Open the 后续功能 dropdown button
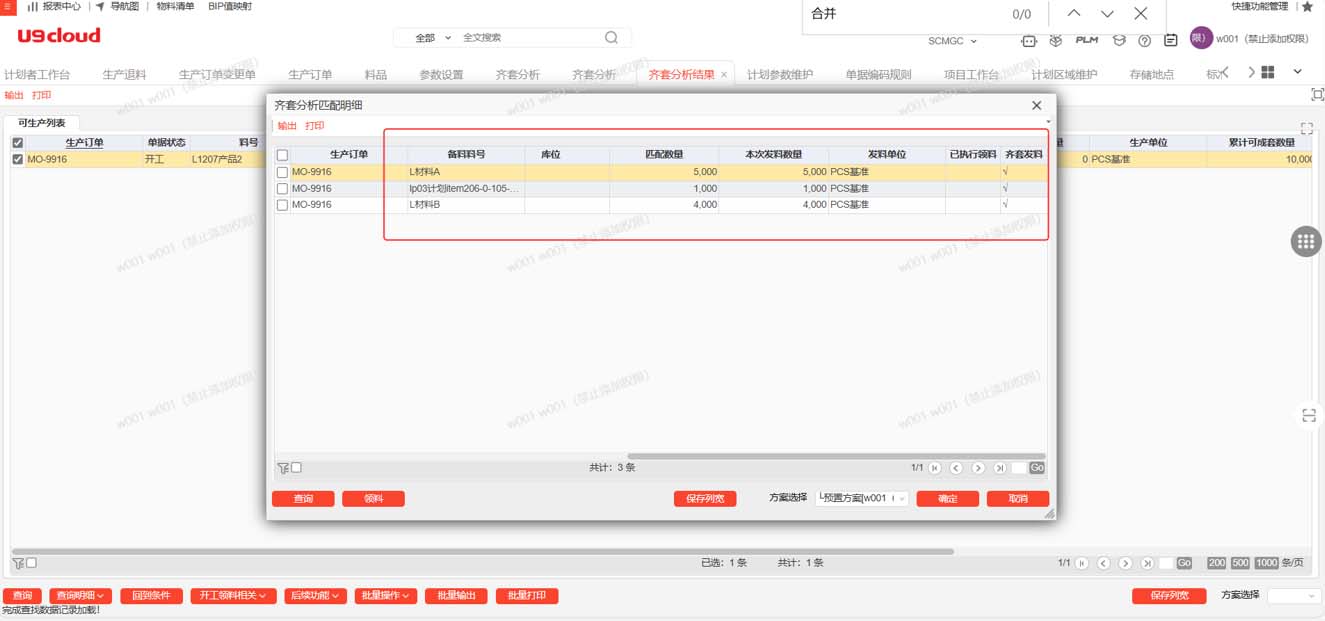This screenshot has height=621, width=1325. point(315,596)
